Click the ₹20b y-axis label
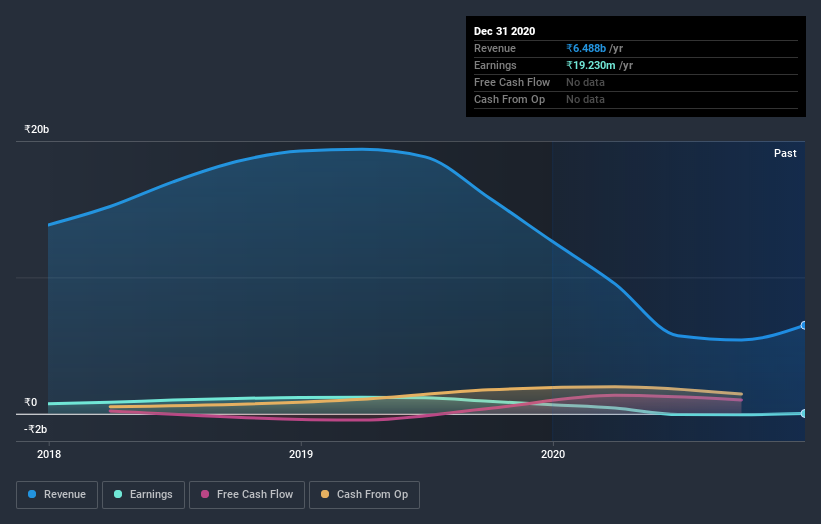Screen dimensions: 821x524 click(37, 129)
